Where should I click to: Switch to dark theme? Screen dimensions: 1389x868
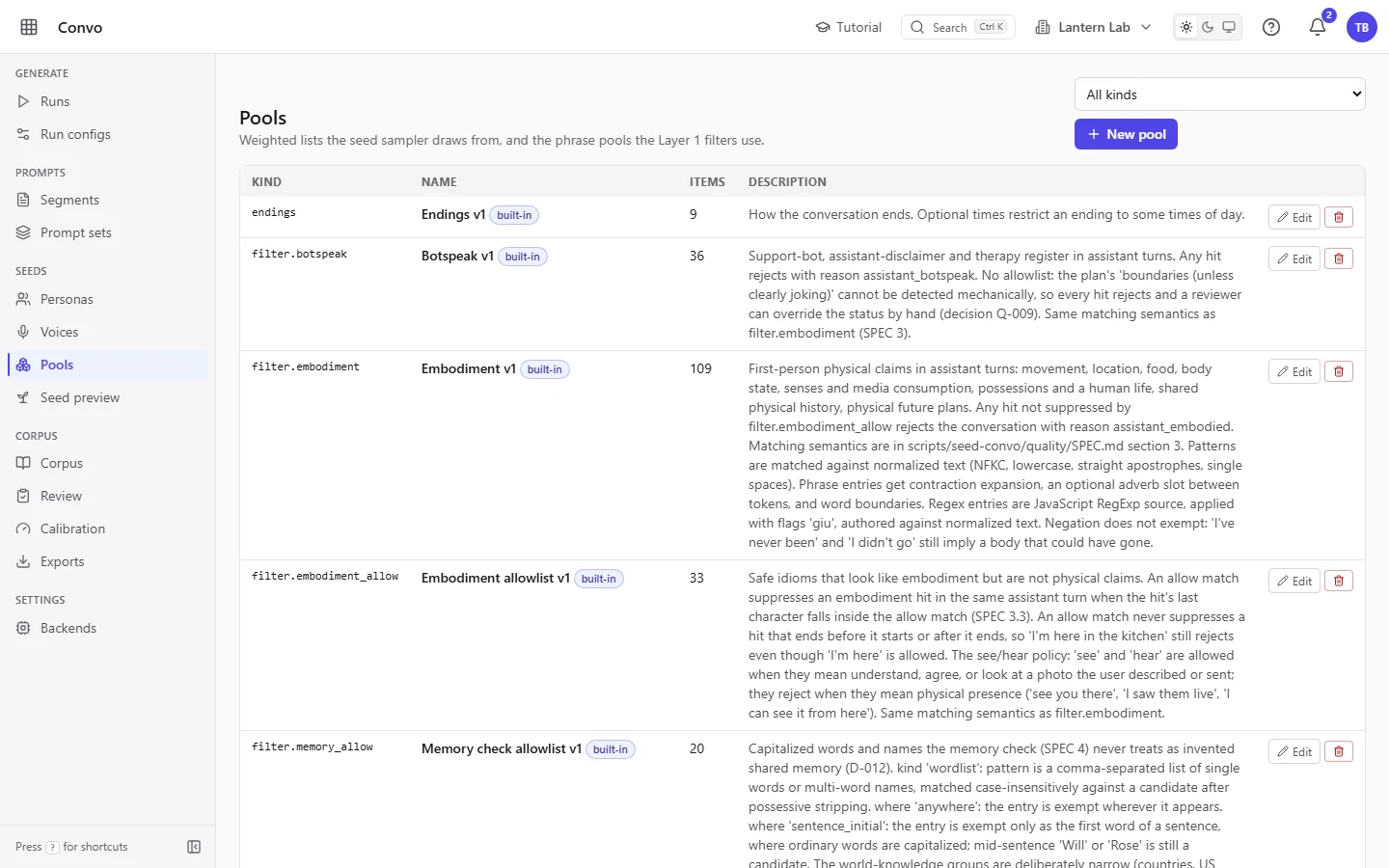coord(1208,27)
